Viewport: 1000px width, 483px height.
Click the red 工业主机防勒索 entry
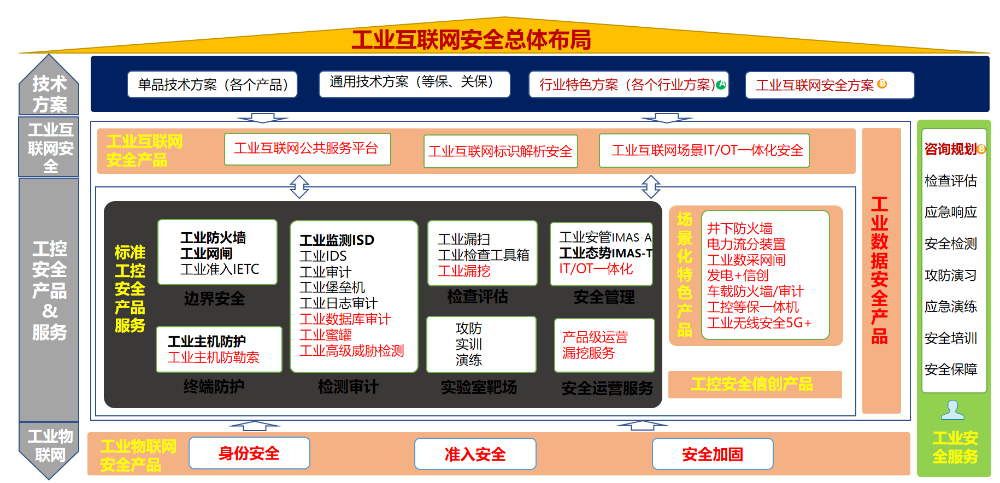(x=214, y=357)
